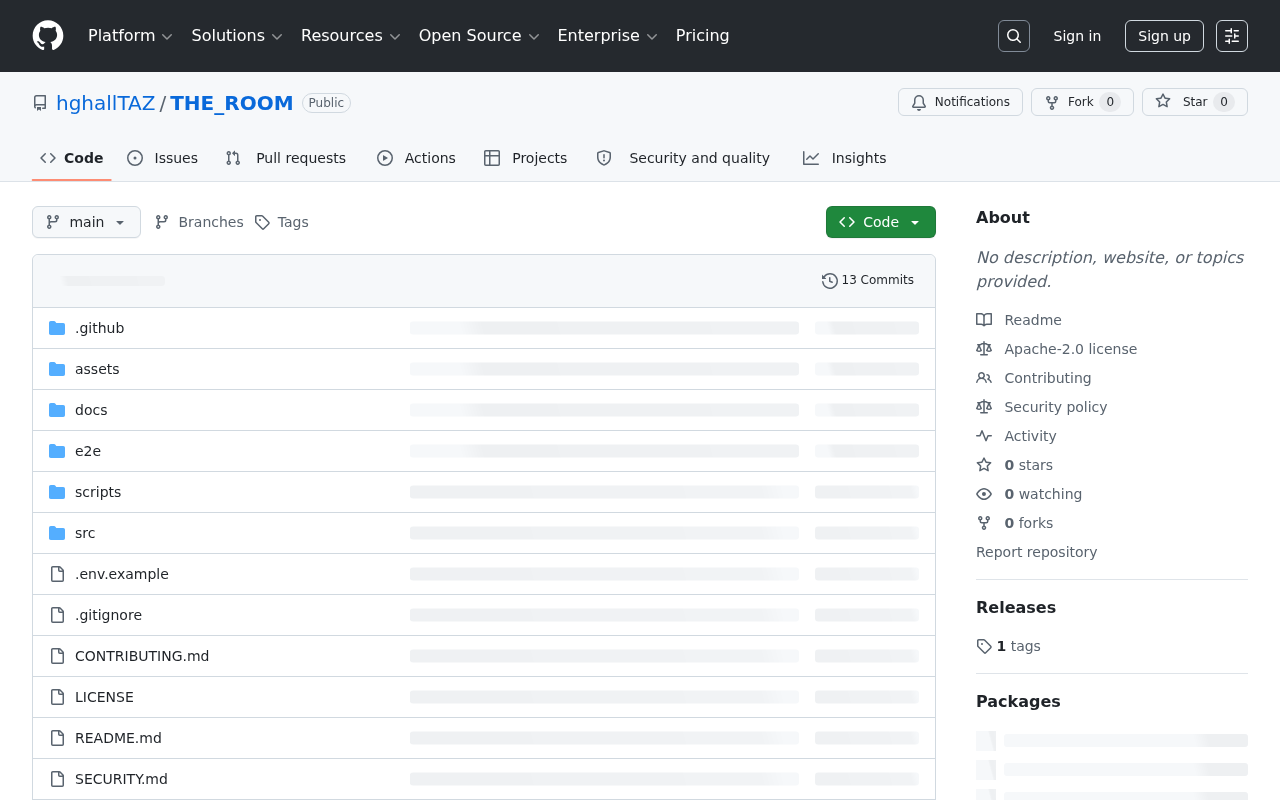Click the scripts folder icon
The width and height of the screenshot is (1280, 800).
(57, 492)
